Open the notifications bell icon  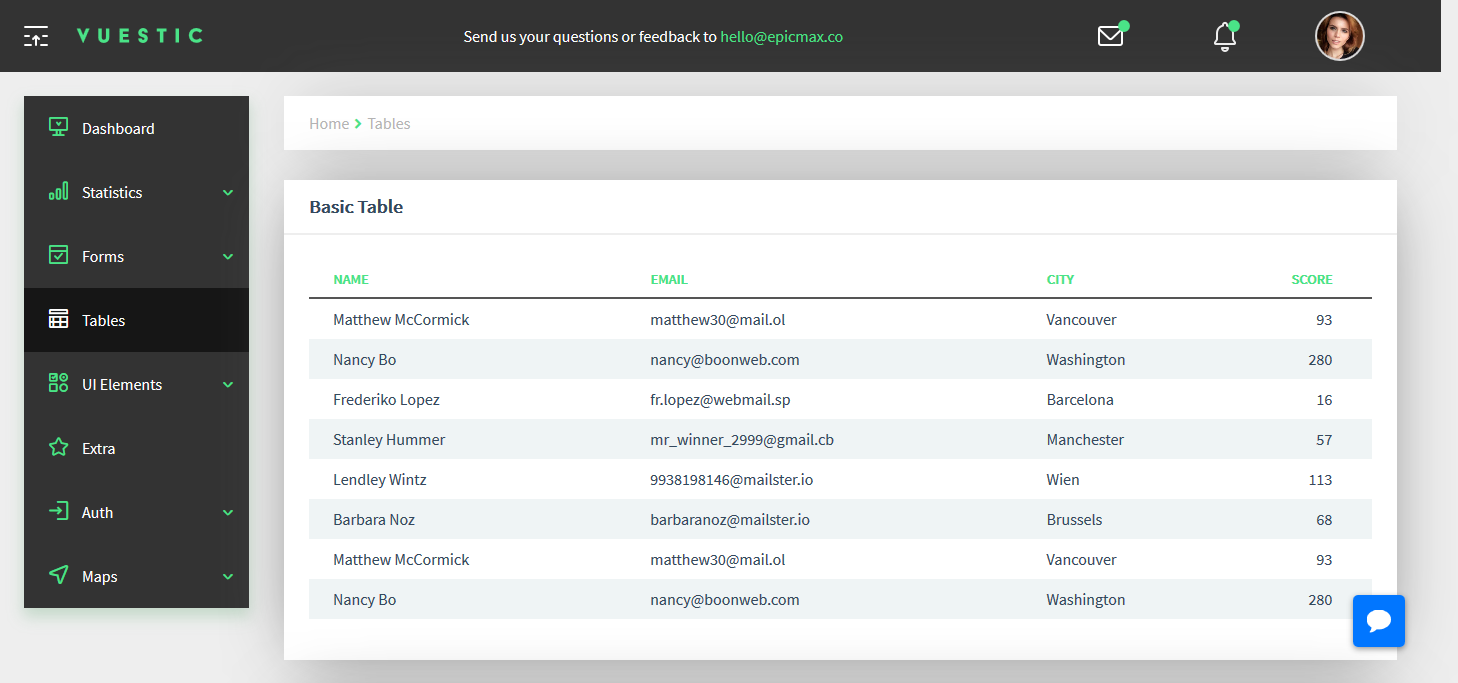click(x=1224, y=36)
